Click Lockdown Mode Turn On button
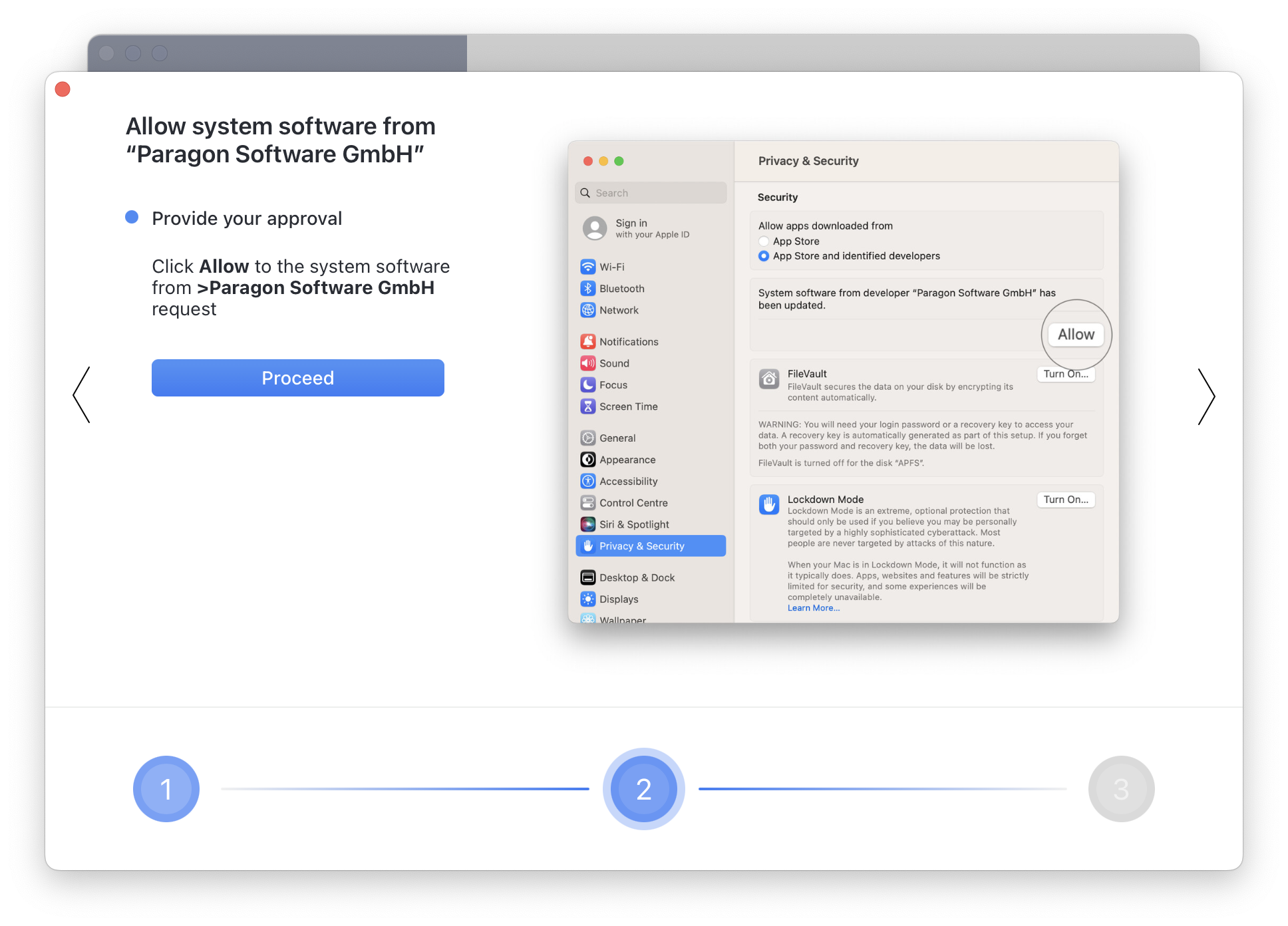Viewport: 1288px width, 926px height. coord(1066,500)
